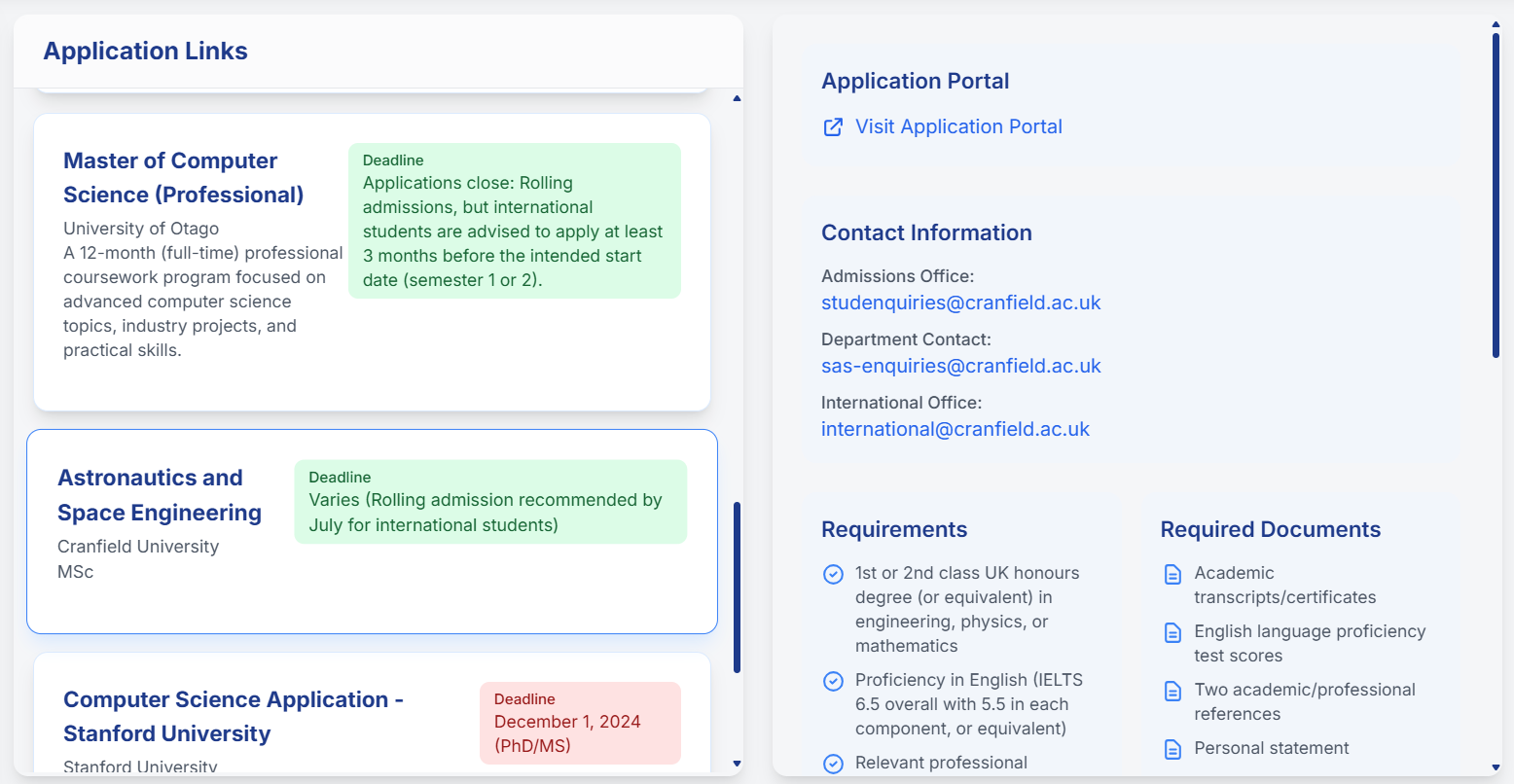The width and height of the screenshot is (1514, 784).
Task: Click the 'Application Links' heading
Action: pyautogui.click(x=146, y=52)
